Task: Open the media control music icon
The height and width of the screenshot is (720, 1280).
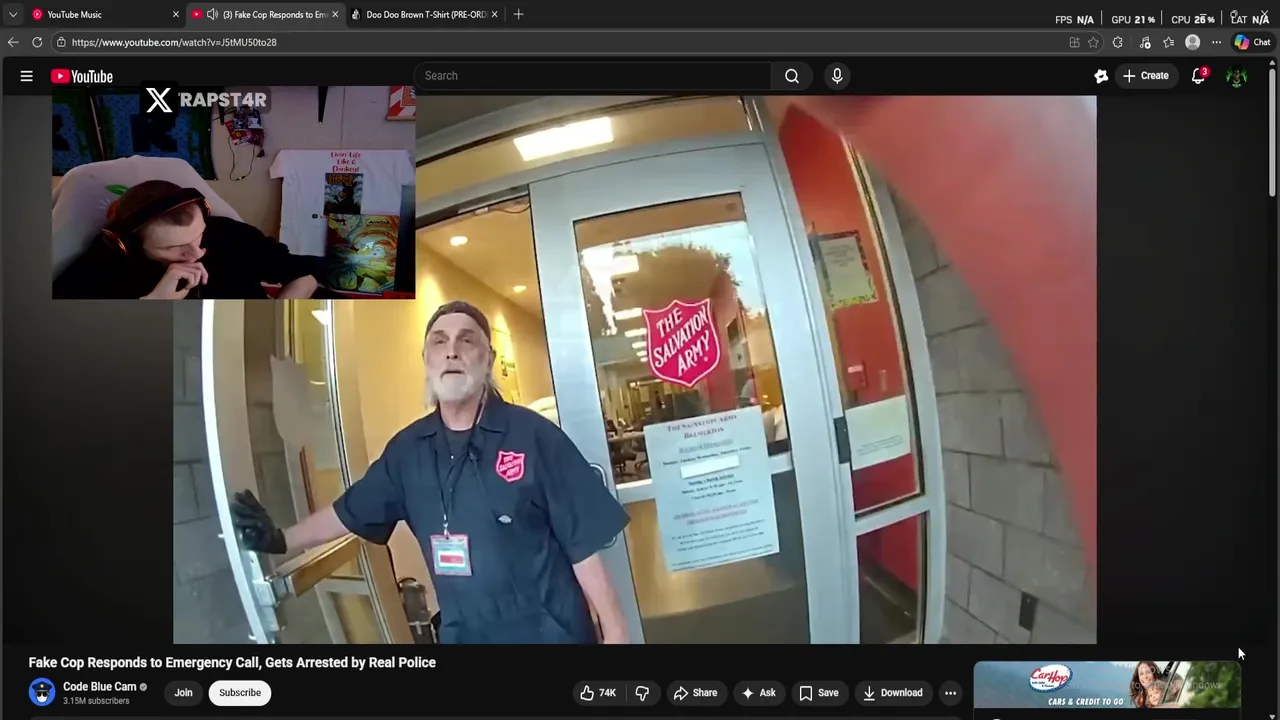Action: pyautogui.click(x=1145, y=42)
